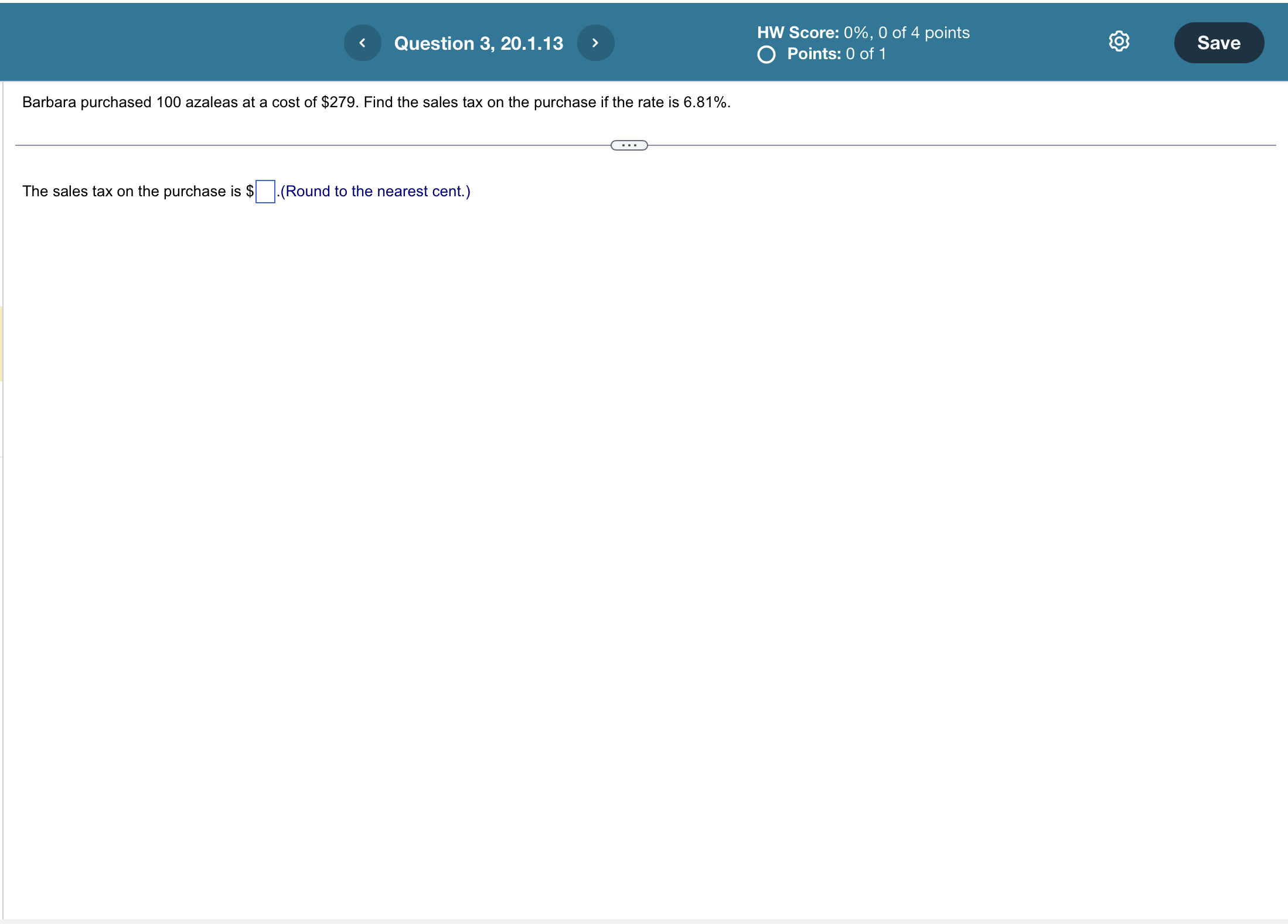Click the dollar sign before answer box

pos(250,192)
